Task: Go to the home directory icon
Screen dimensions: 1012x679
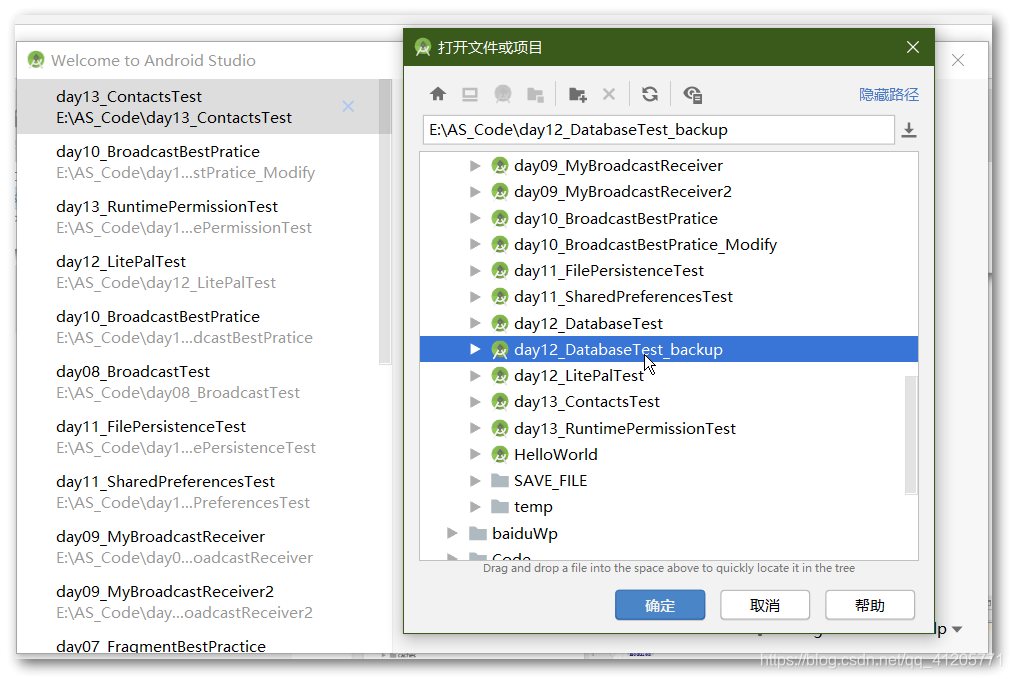Action: point(438,94)
